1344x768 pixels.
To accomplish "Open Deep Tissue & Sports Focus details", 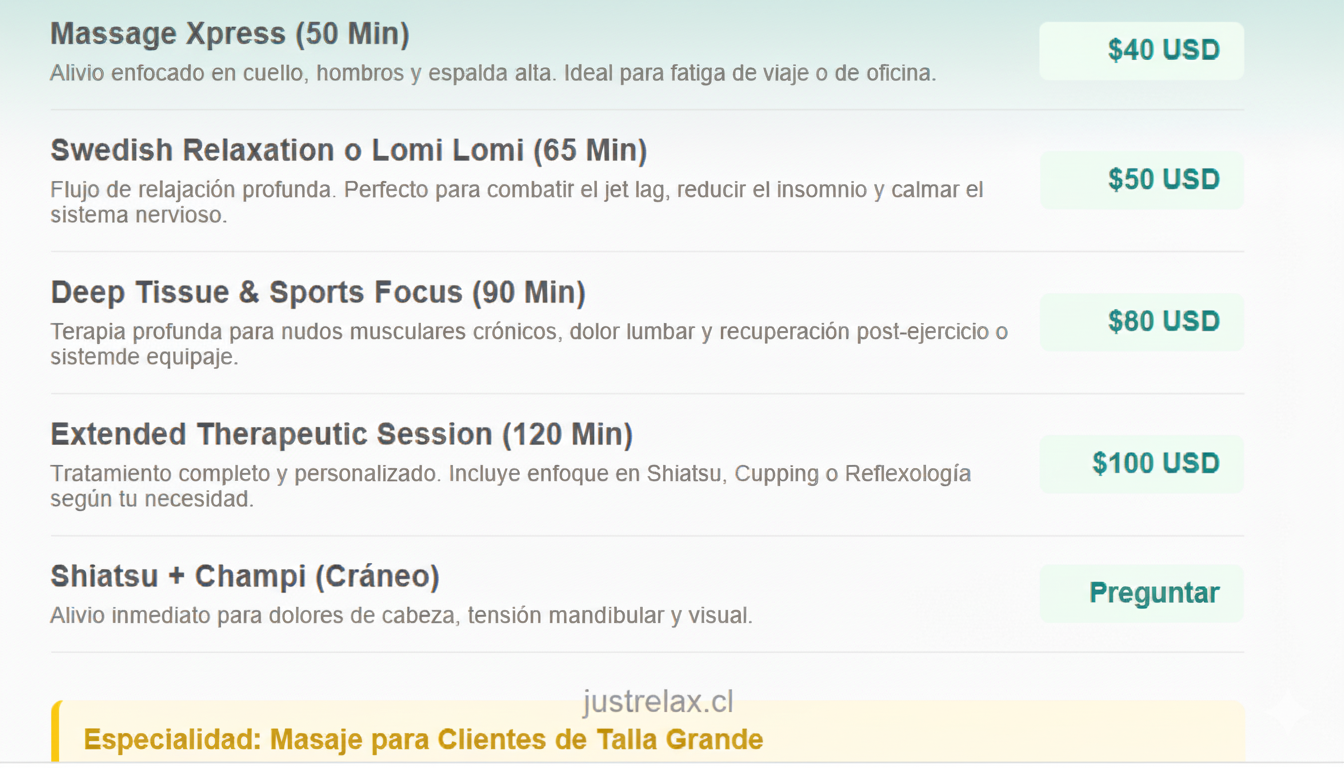I will click(317, 292).
